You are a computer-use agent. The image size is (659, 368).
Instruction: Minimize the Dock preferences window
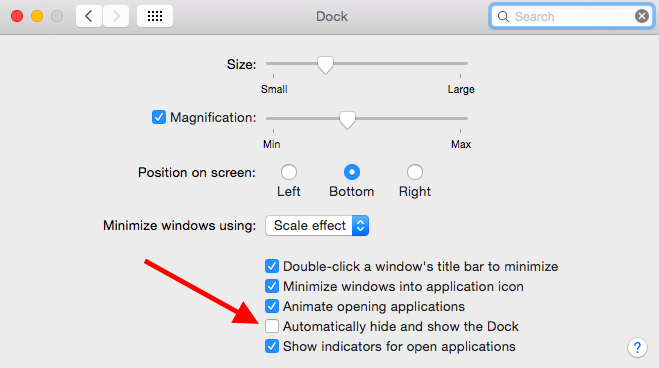pos(37,16)
